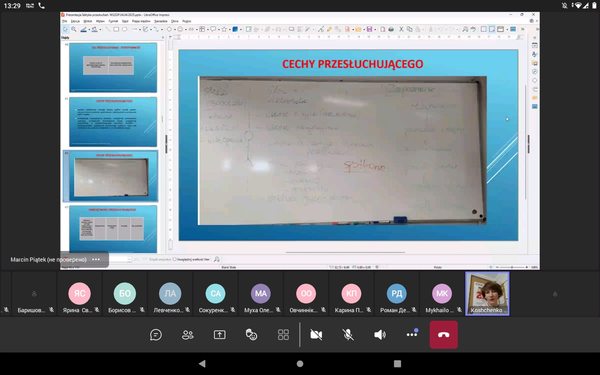Image resolution: width=600 pixels, height=375 pixels.
Task: Toggle the speaker audio output
Action: point(380,335)
